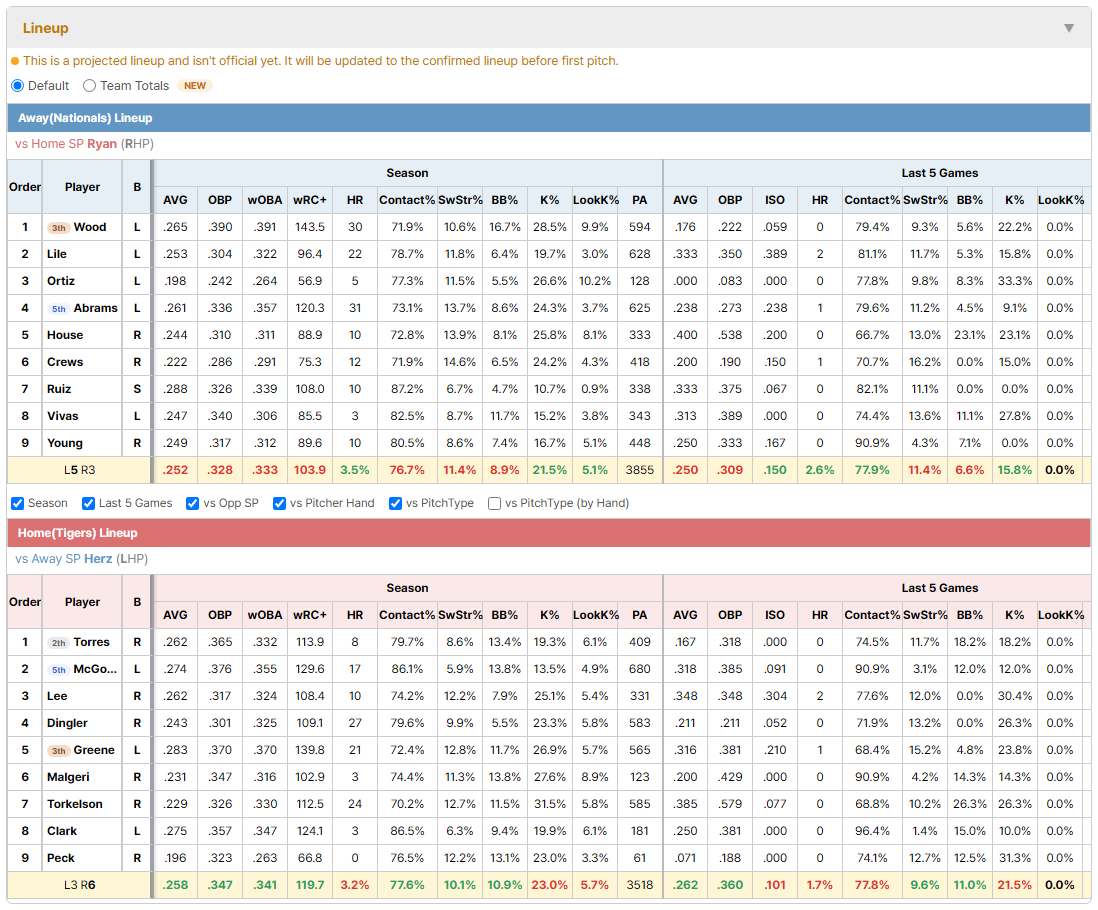The height and width of the screenshot is (910, 1098).
Task: Toggle the vs Pitcher Hand checkbox
Action: coord(279,503)
